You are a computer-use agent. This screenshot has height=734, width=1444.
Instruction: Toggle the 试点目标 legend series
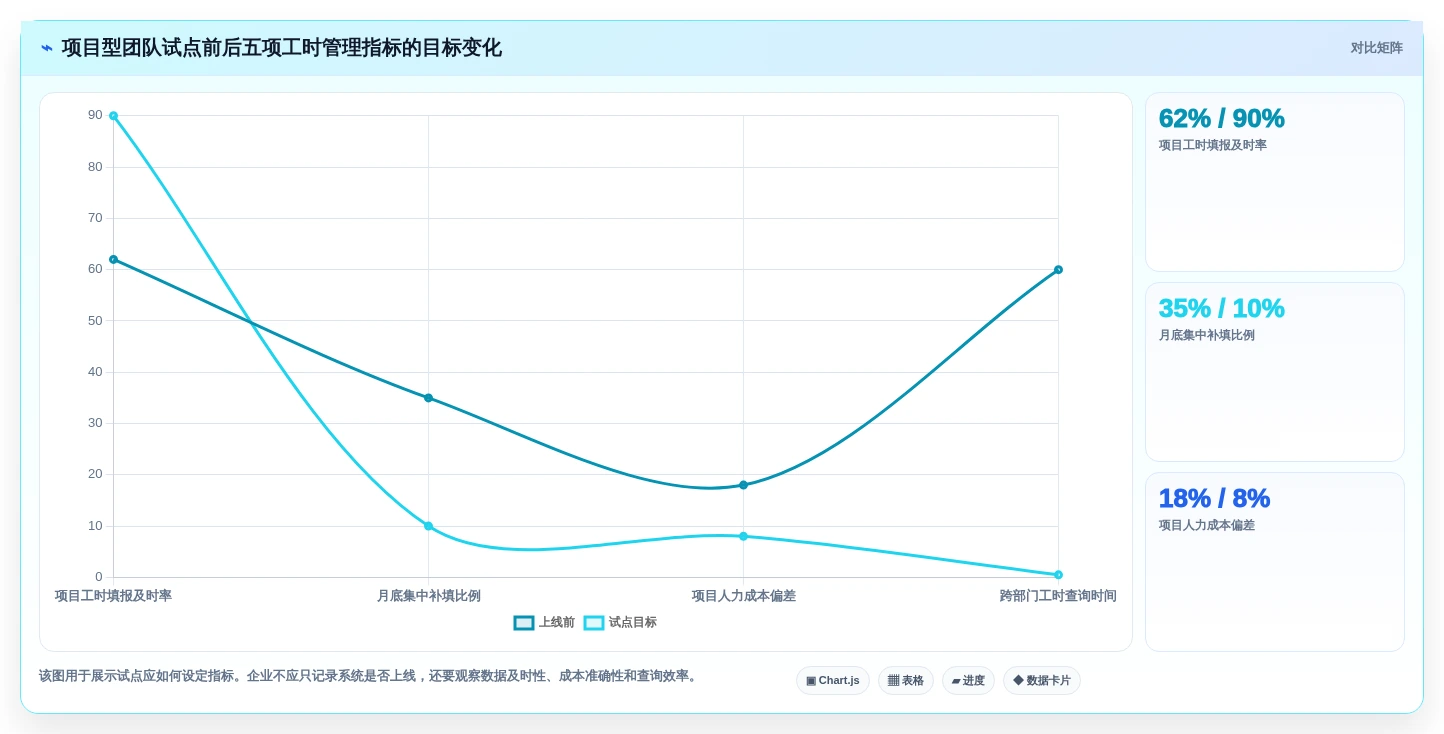point(620,622)
